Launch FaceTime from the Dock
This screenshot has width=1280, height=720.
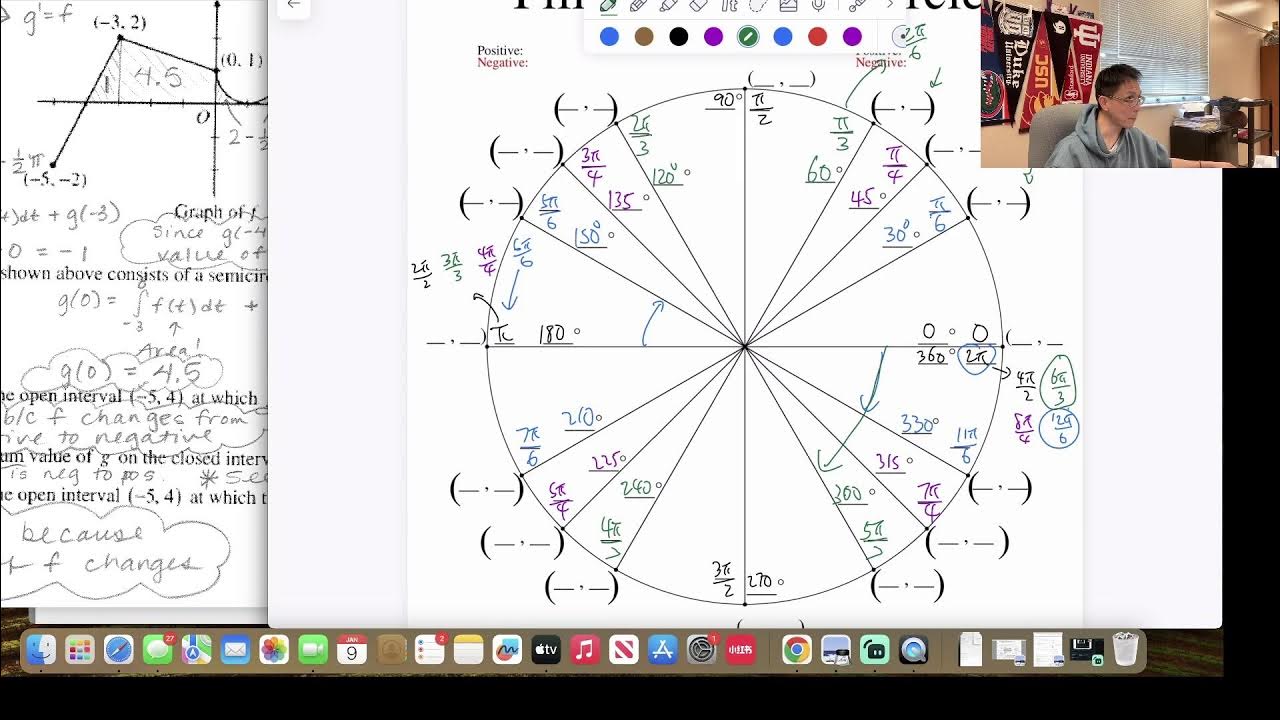(313, 650)
